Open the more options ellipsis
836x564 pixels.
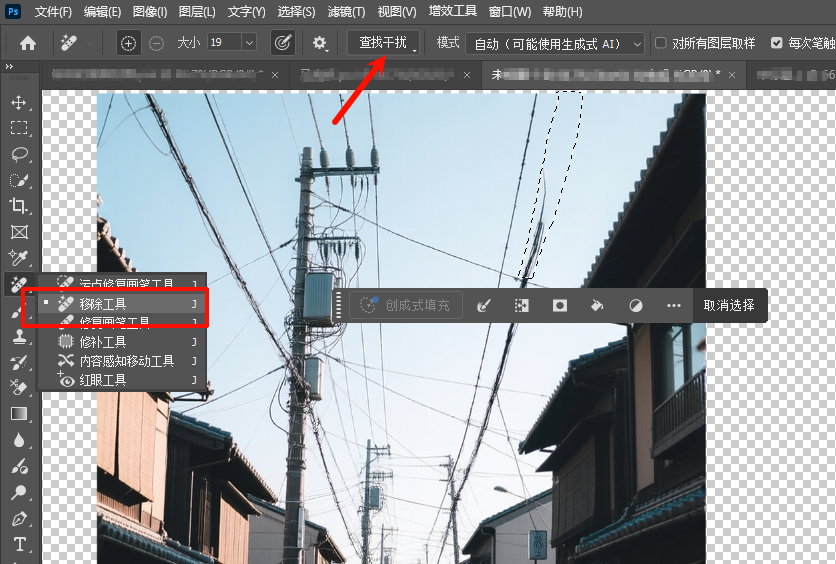(x=673, y=305)
